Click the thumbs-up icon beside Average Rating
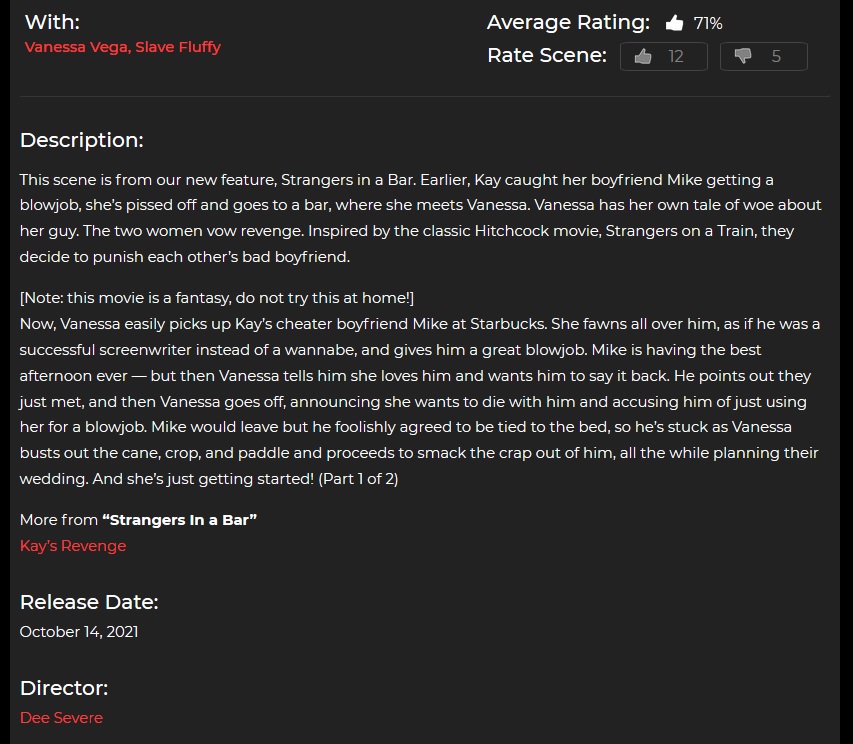Viewport: 853px width, 744px height. 674,23
